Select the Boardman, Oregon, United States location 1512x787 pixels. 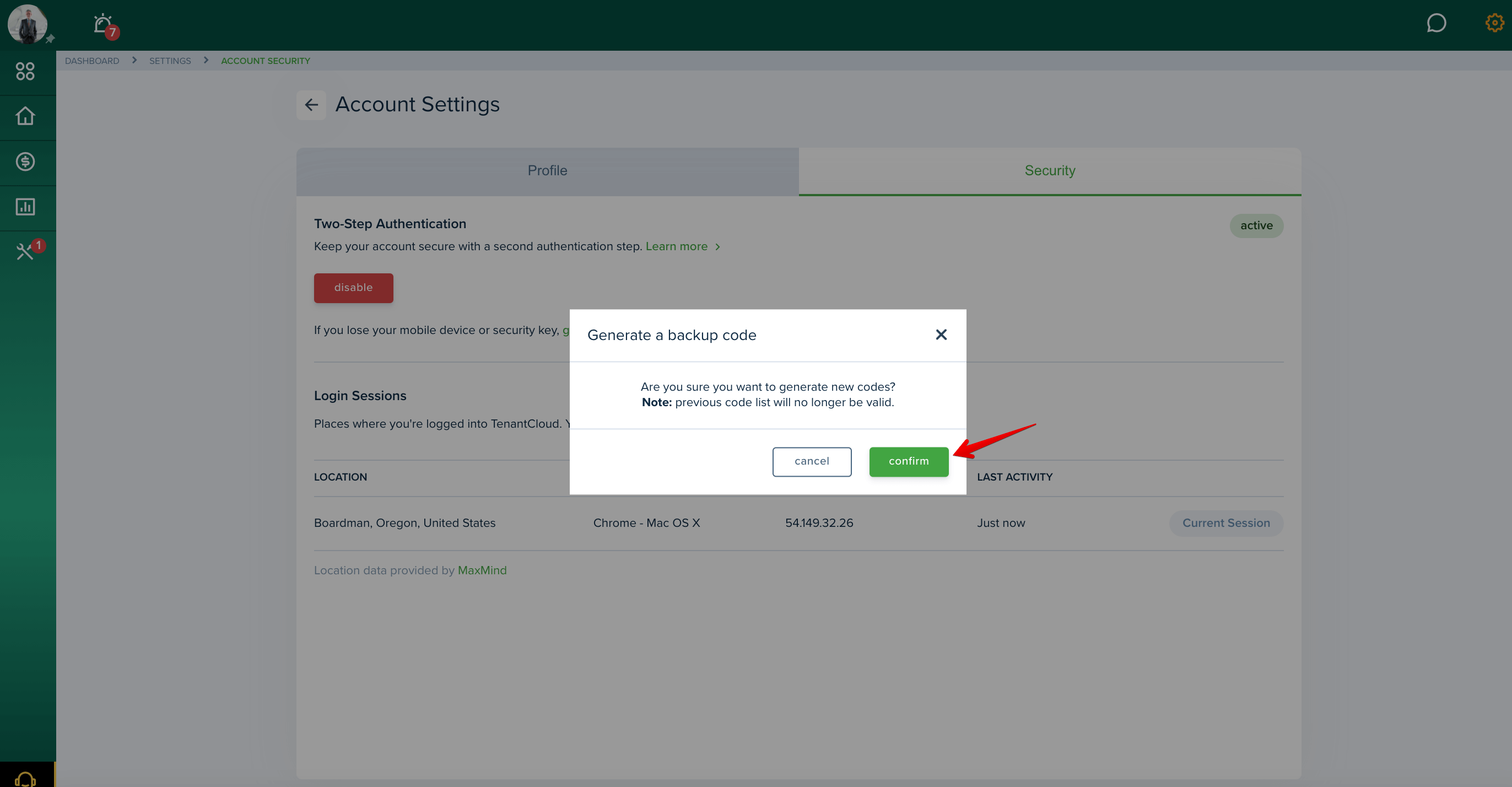pos(404,523)
